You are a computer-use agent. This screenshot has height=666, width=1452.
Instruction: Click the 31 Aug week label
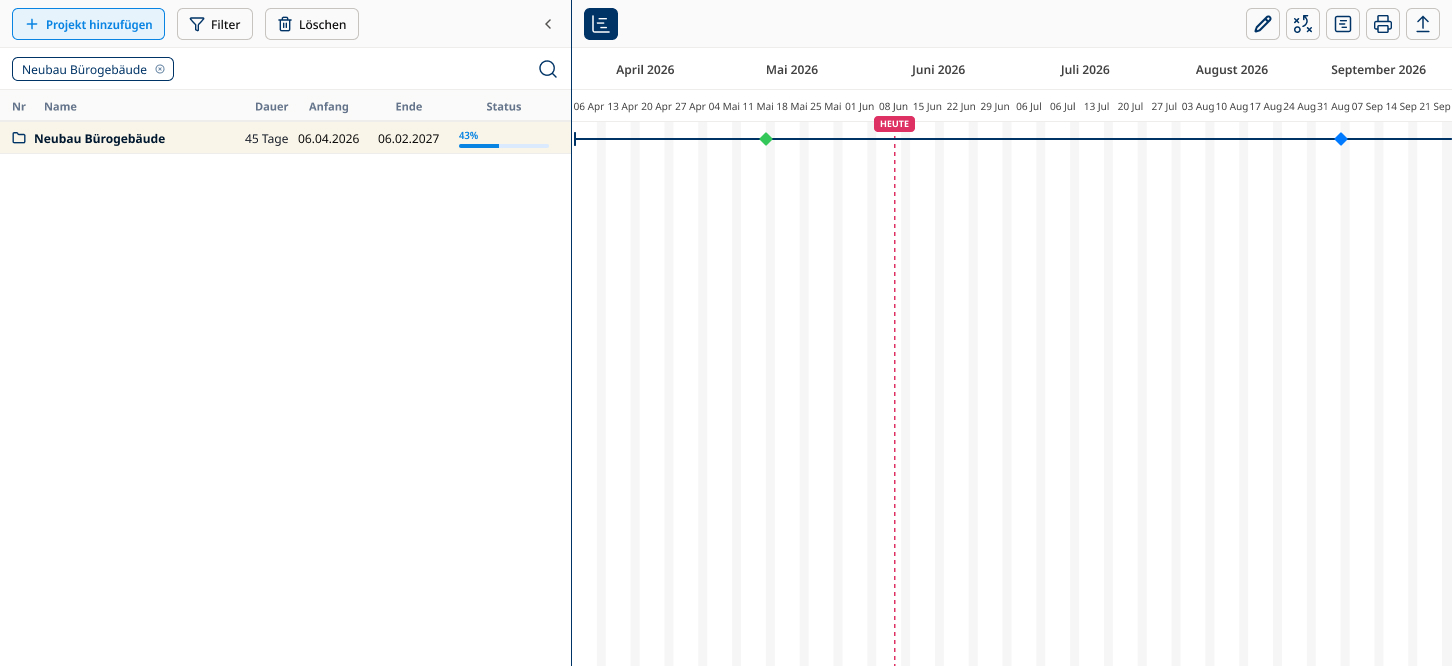pyautogui.click(x=1333, y=106)
